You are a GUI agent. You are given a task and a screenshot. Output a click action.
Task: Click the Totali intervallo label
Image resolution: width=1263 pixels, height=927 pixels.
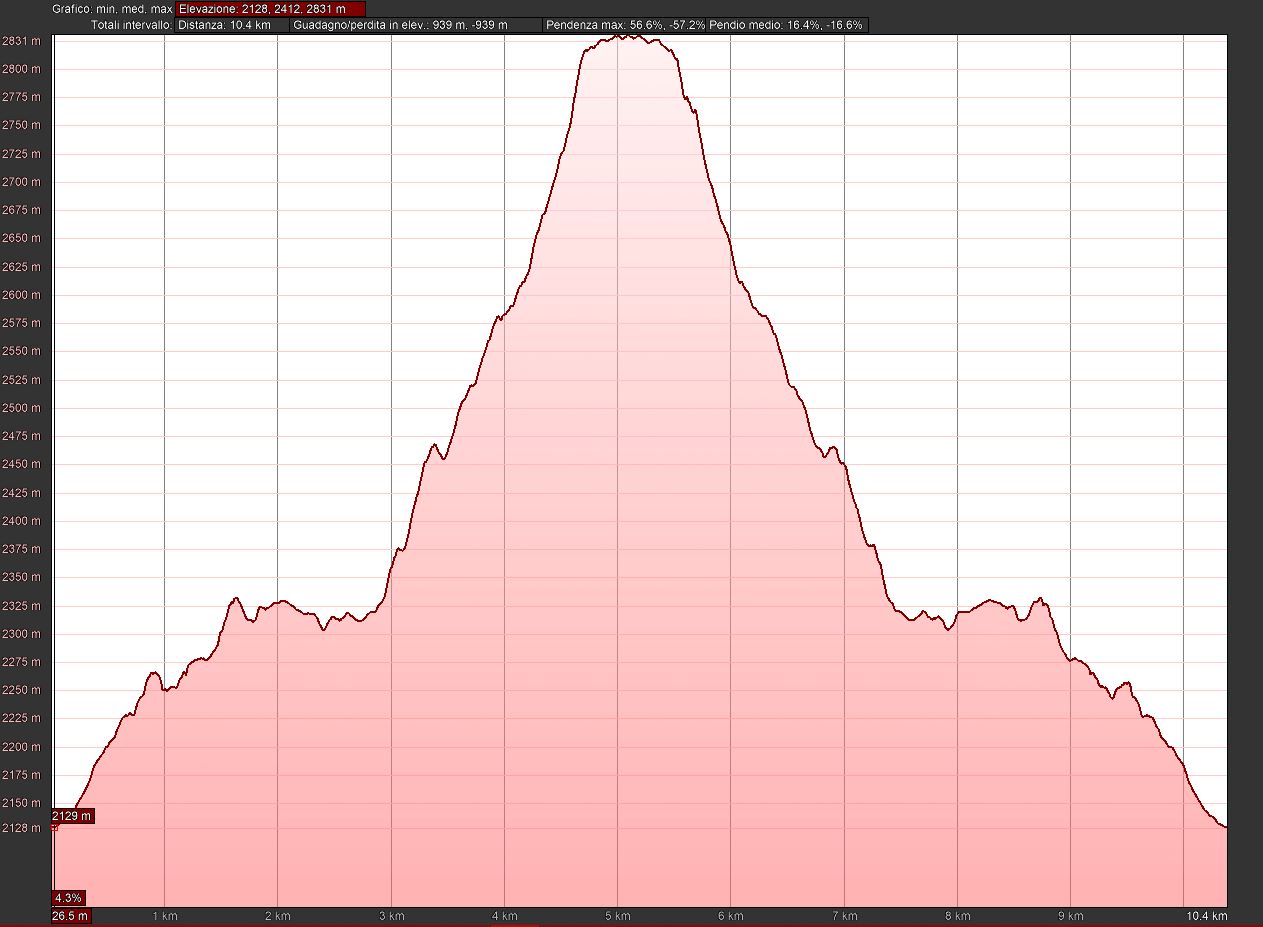point(131,25)
